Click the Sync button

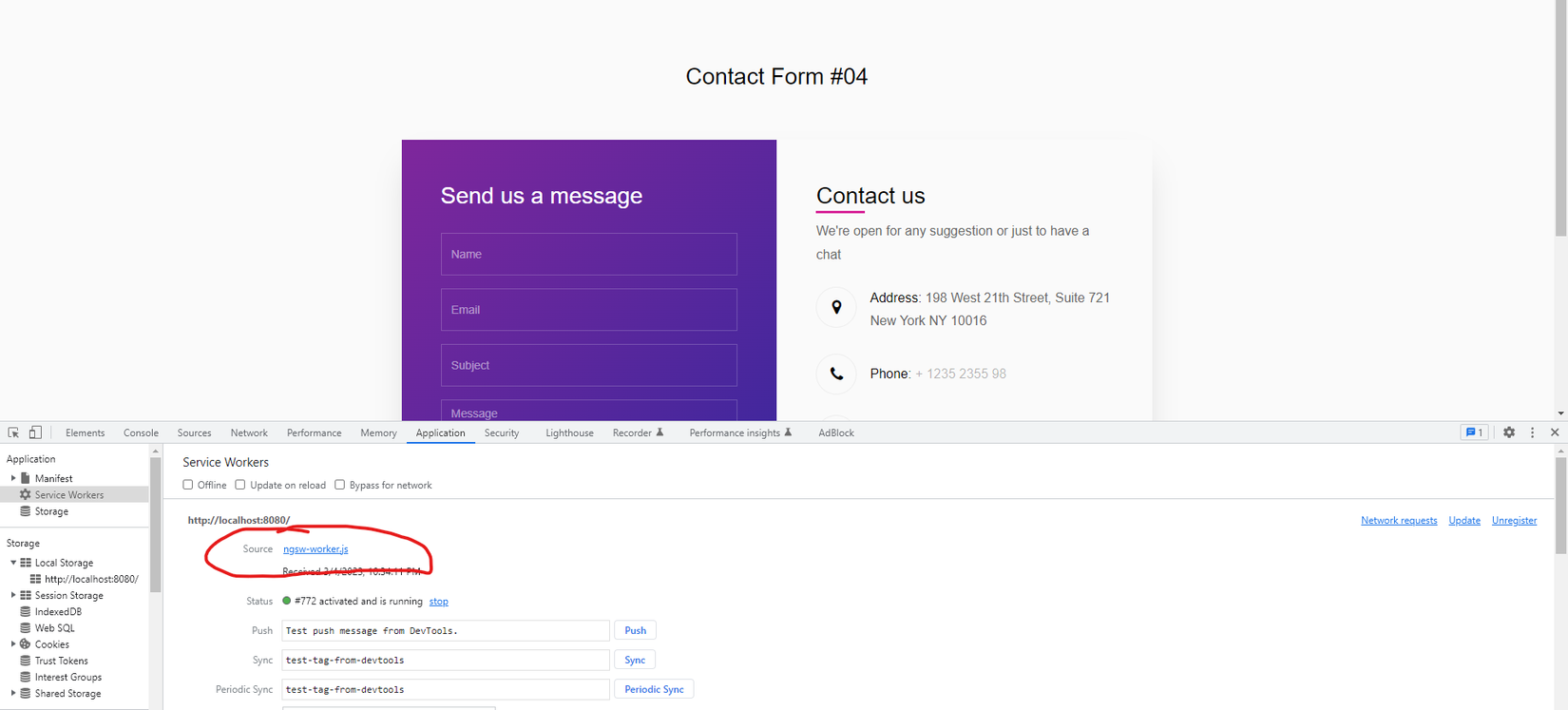click(635, 660)
